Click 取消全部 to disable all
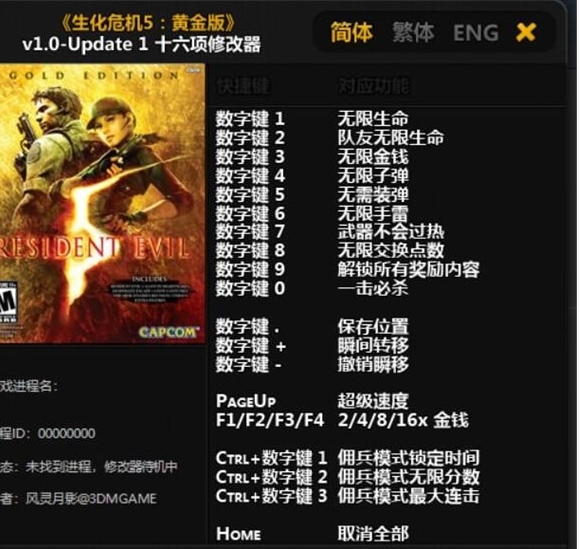Image resolution: width=580 pixels, height=549 pixels. (x=373, y=533)
